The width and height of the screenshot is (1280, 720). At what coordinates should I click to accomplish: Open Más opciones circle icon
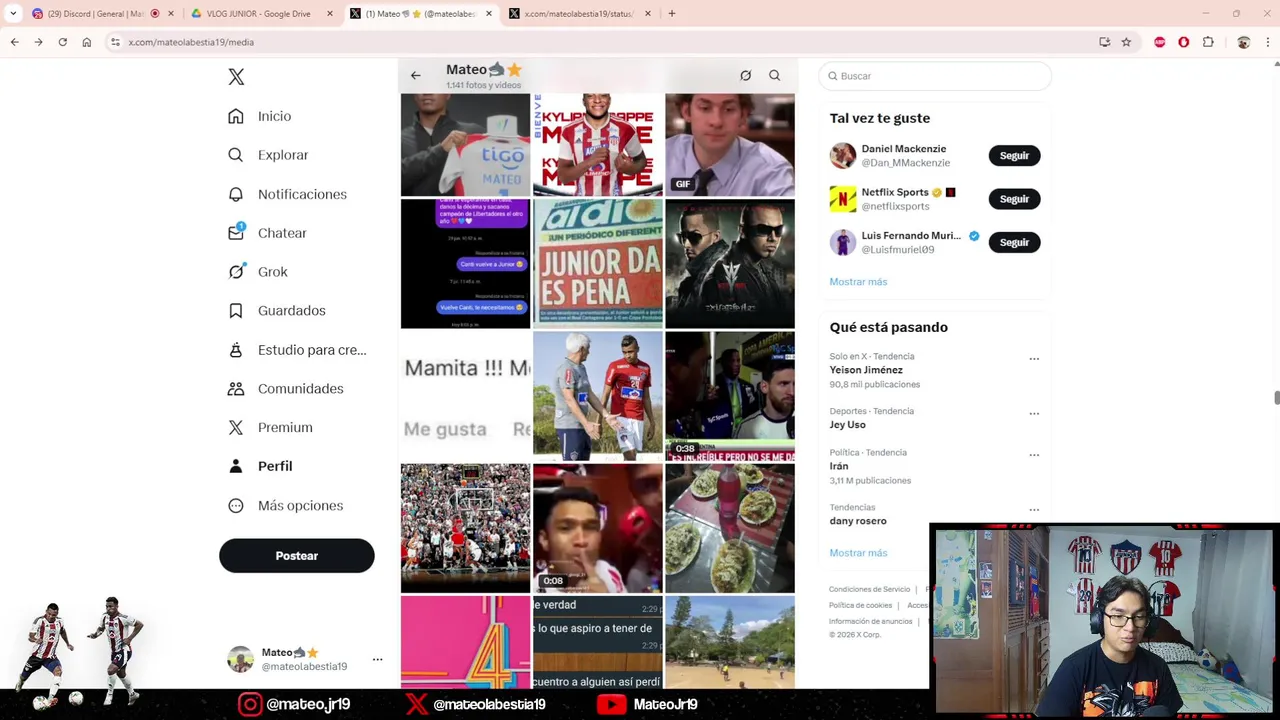coord(236,505)
